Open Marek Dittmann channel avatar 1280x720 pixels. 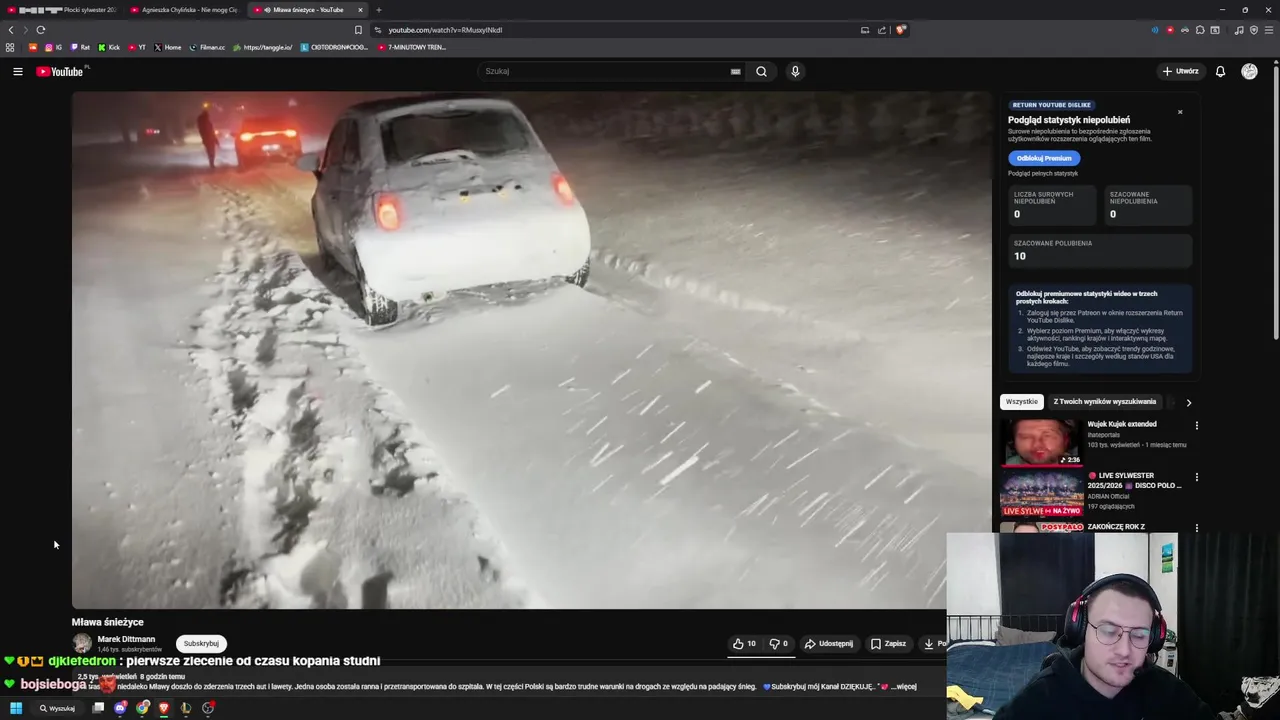(82, 644)
